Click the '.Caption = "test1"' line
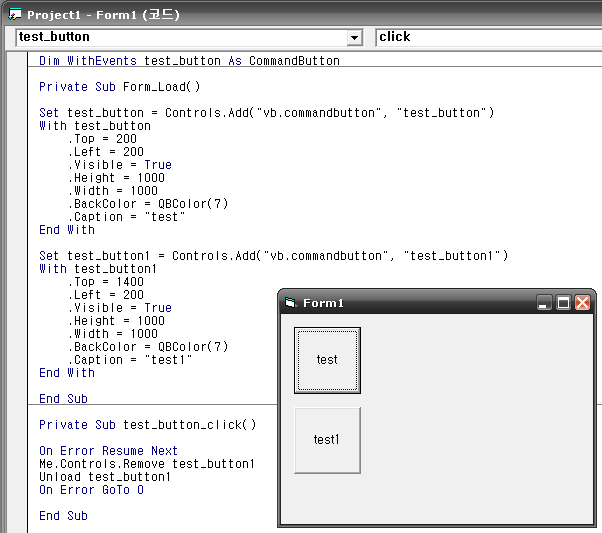Image resolution: width=602 pixels, height=533 pixels. point(130,360)
